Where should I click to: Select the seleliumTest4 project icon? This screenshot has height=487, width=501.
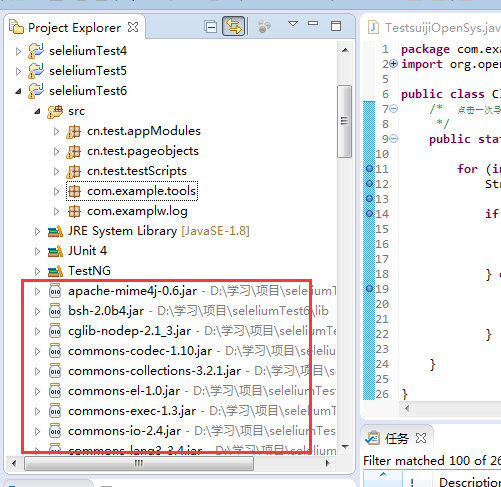(x=36, y=51)
